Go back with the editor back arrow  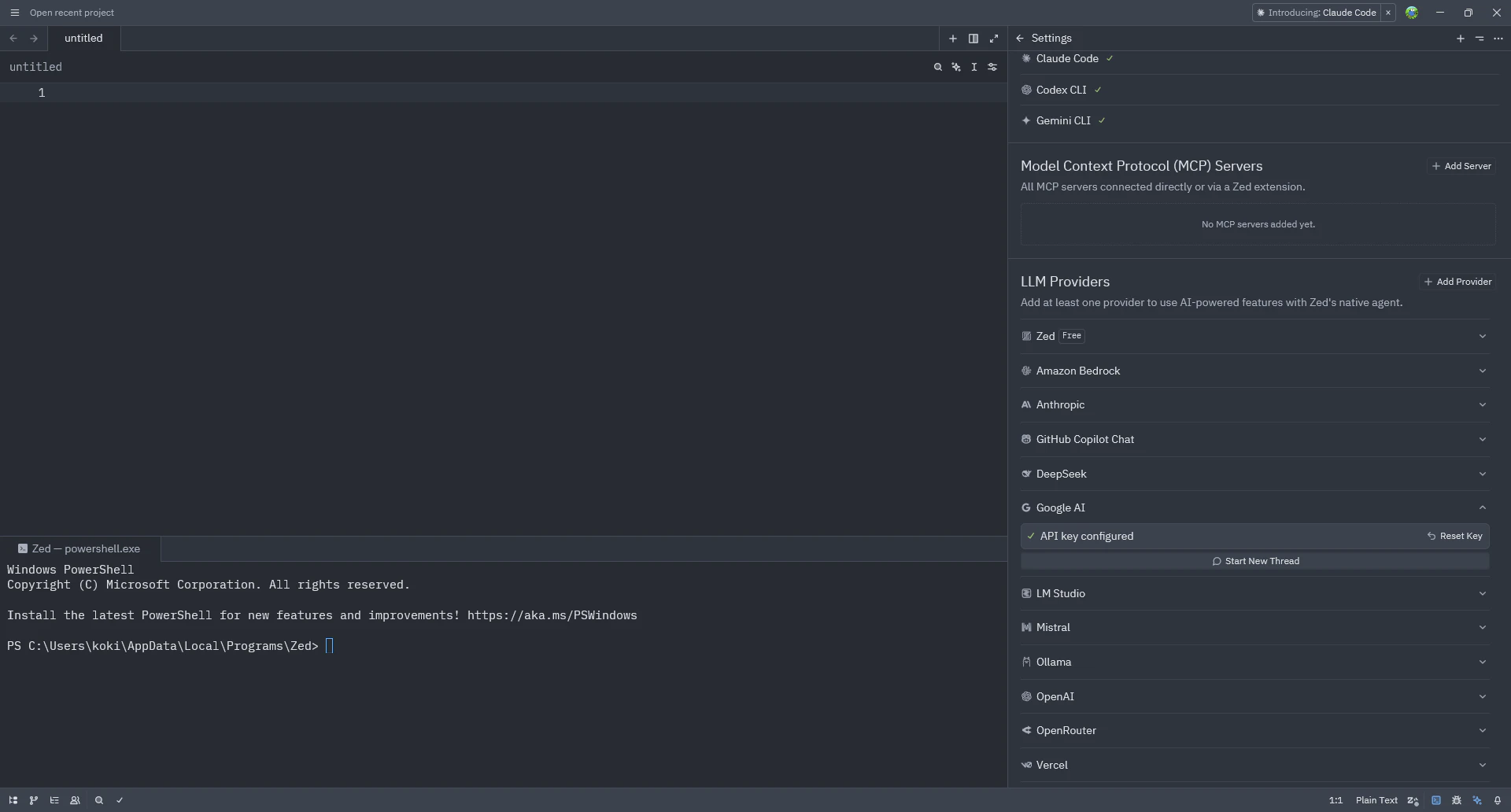point(13,38)
